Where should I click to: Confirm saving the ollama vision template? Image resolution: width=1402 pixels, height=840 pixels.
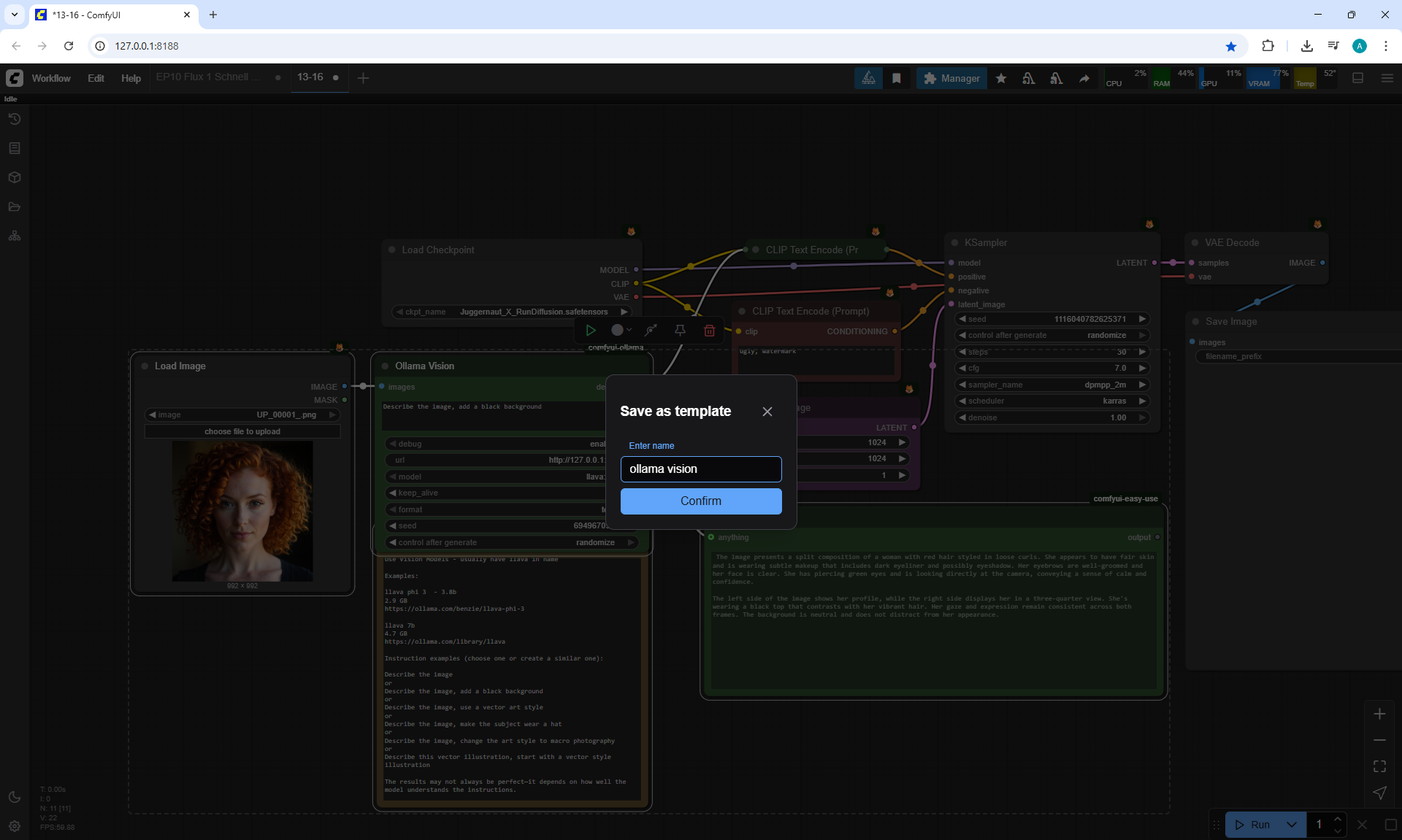[x=700, y=501]
